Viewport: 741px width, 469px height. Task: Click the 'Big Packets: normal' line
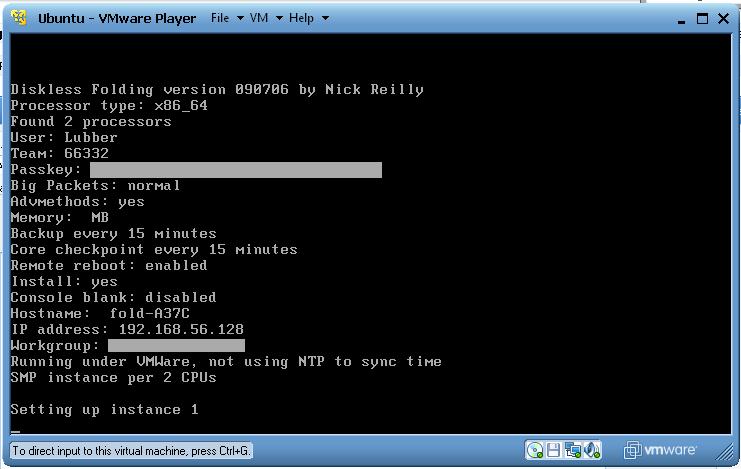coord(95,185)
